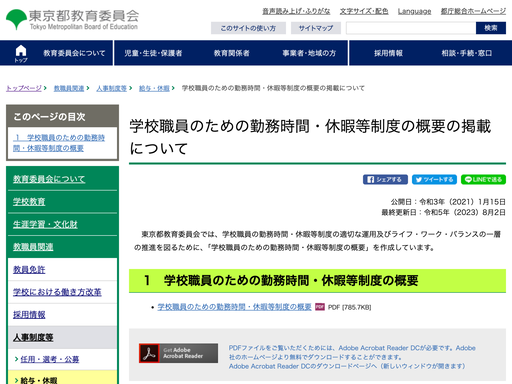Click 最終更新日 令和5年 date text
The width and height of the screenshot is (512, 384).
(443, 212)
